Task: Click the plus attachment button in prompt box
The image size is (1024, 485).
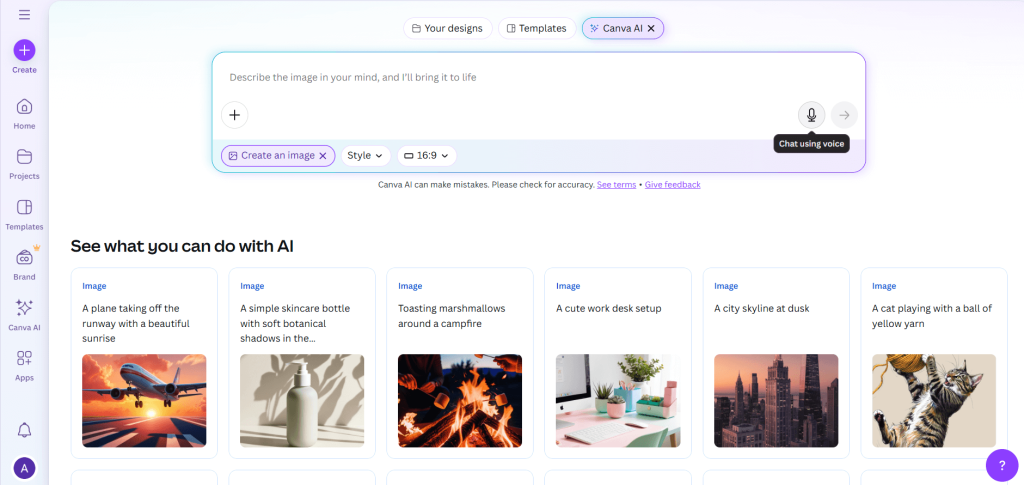Action: click(x=234, y=115)
